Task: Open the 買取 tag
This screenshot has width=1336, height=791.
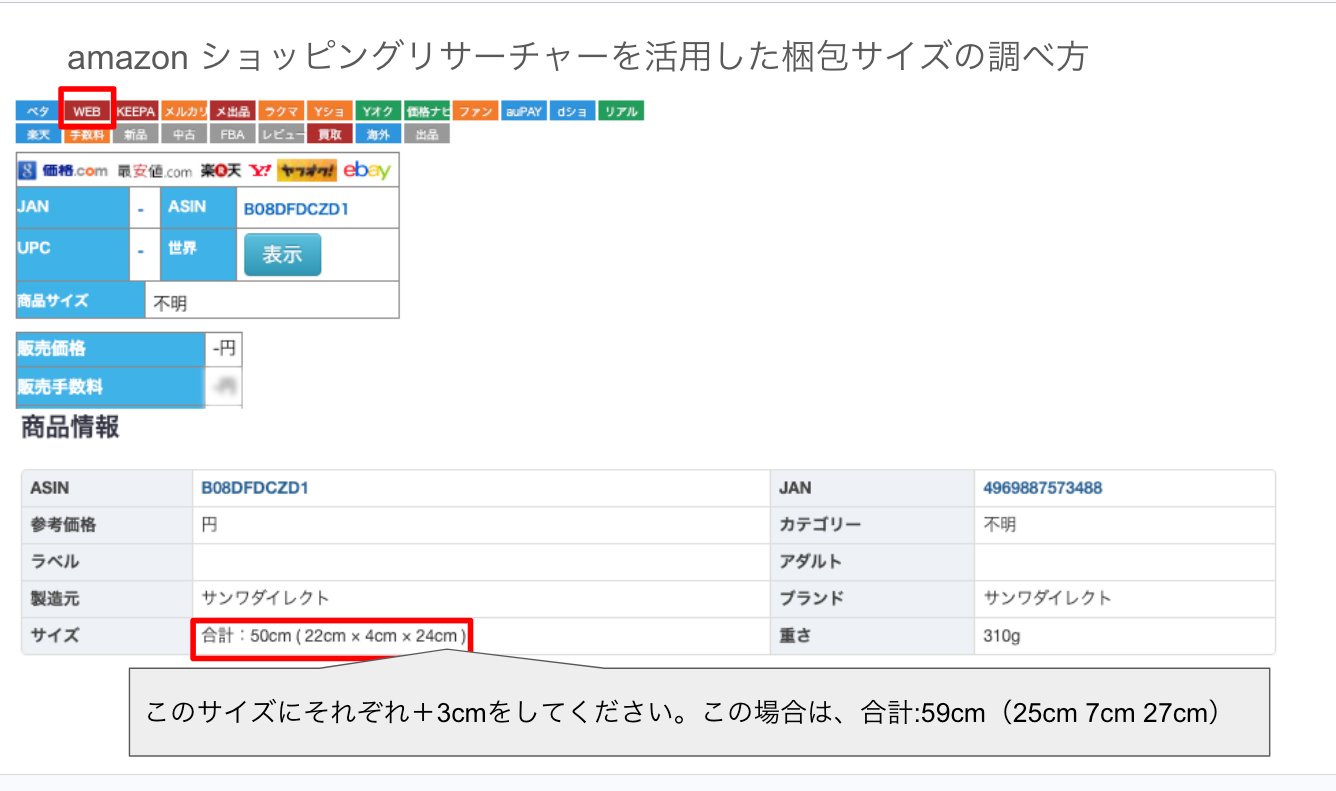Action: pyautogui.click(x=329, y=134)
